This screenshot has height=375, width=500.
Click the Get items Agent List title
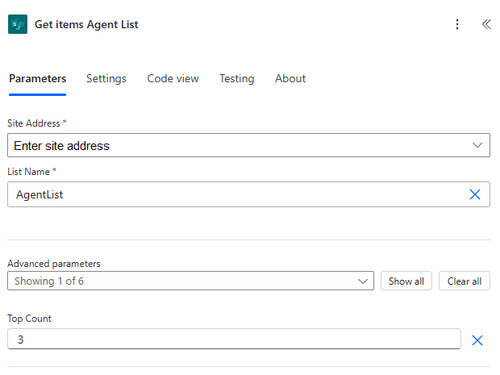click(x=86, y=24)
